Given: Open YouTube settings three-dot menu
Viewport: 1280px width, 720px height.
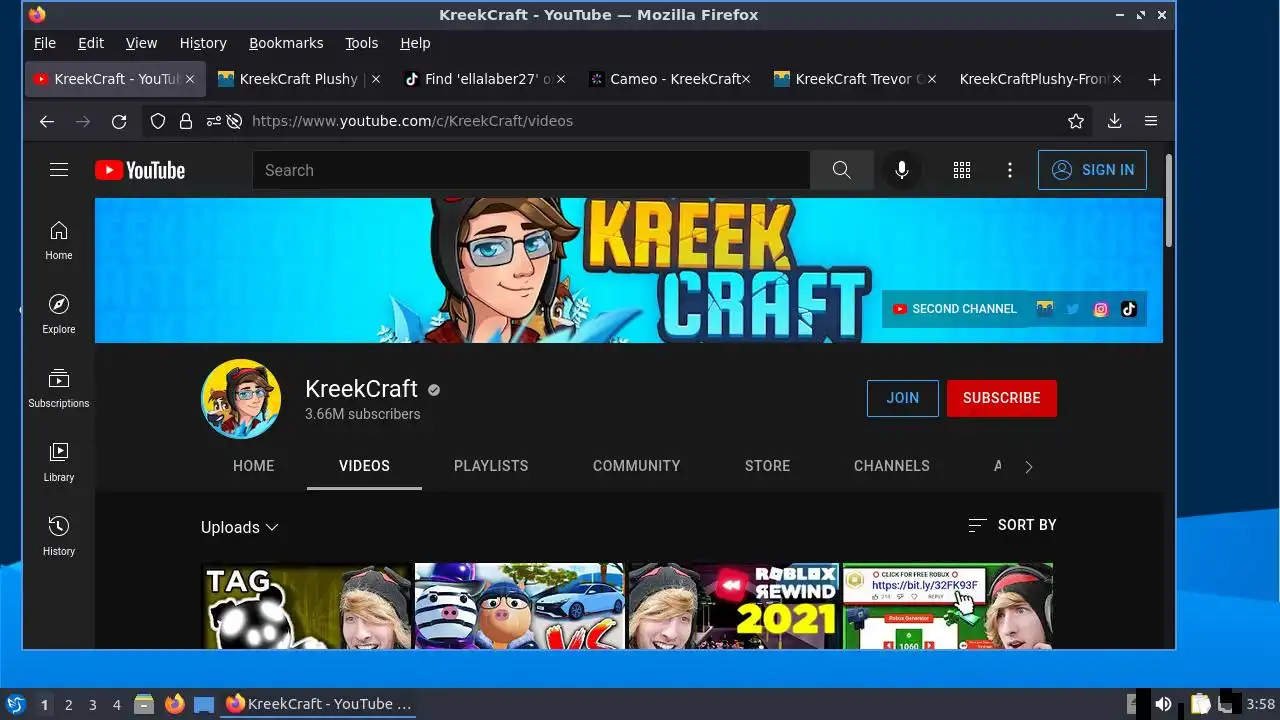Looking at the screenshot, I should 1010,170.
